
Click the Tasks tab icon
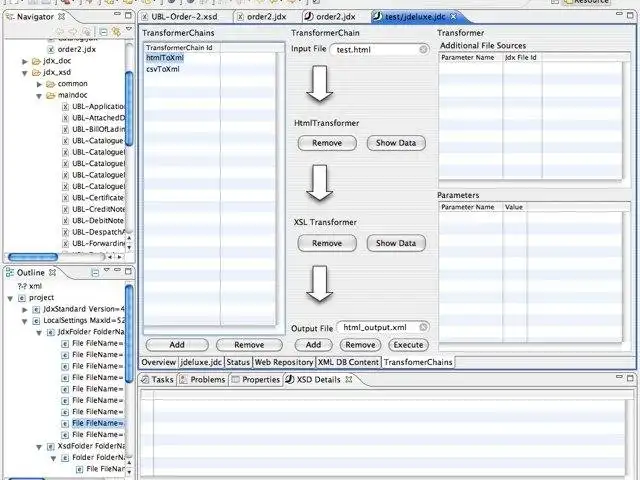(145, 380)
